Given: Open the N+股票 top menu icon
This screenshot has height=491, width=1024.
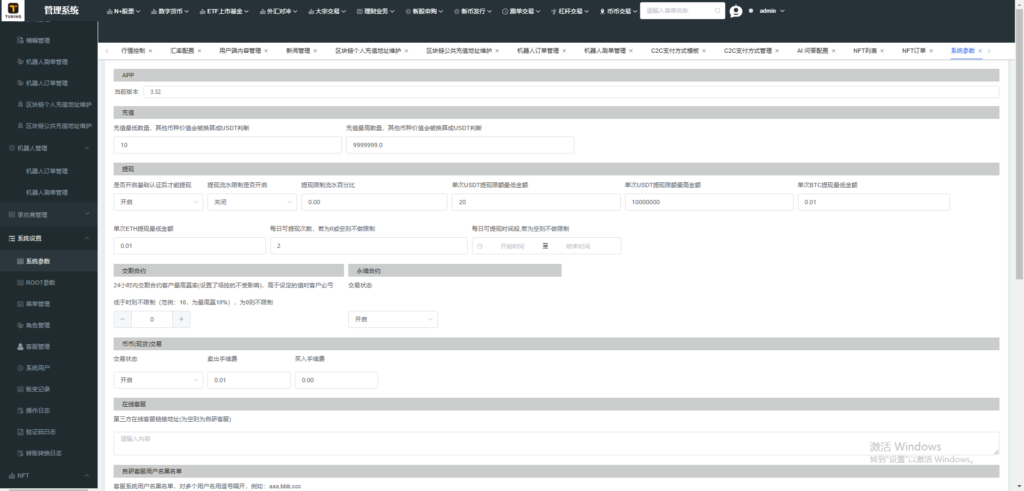Looking at the screenshot, I should click(109, 11).
